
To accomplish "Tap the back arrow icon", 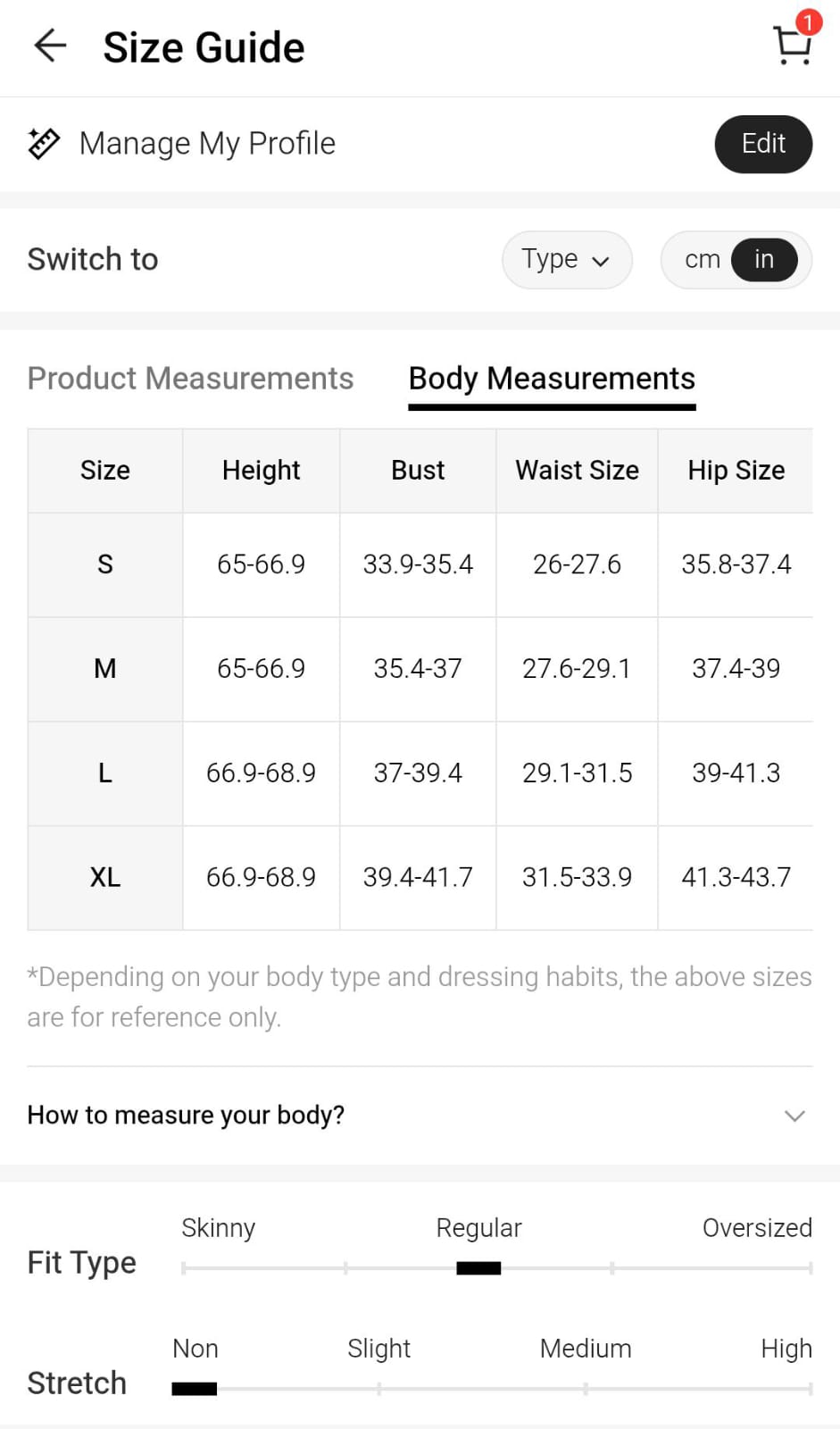I will tap(50, 46).
